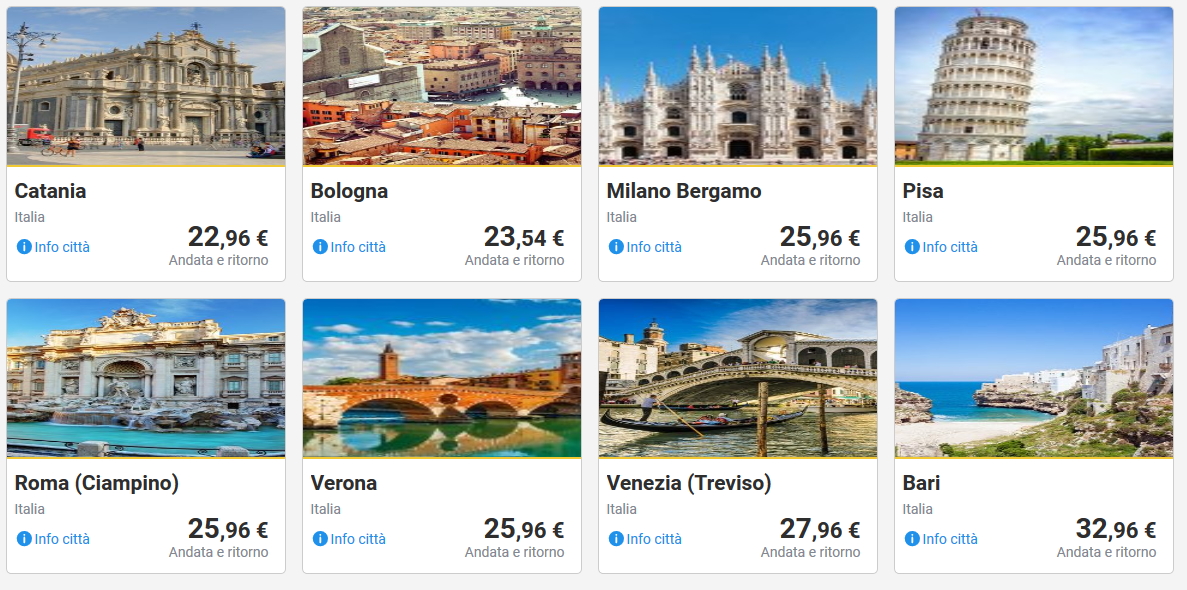Select the Venezia Rialto bridge image
This screenshot has height=590, width=1187.
(x=738, y=378)
